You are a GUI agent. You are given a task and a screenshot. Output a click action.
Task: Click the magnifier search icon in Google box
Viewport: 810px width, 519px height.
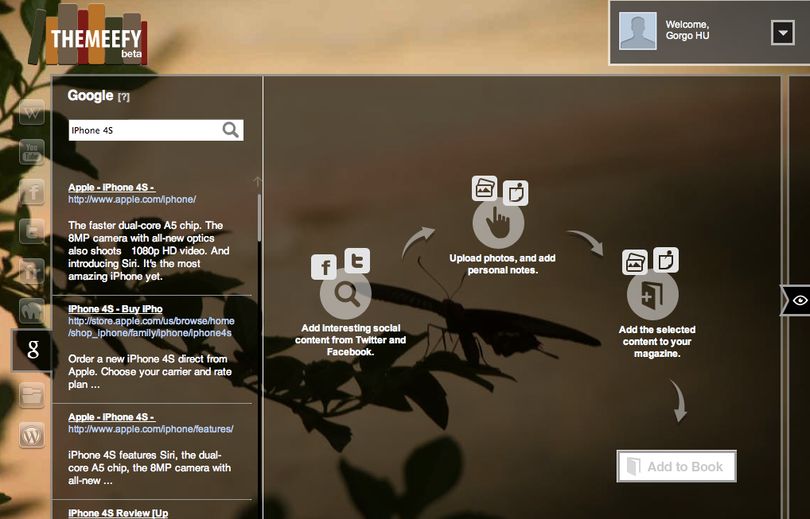point(230,130)
